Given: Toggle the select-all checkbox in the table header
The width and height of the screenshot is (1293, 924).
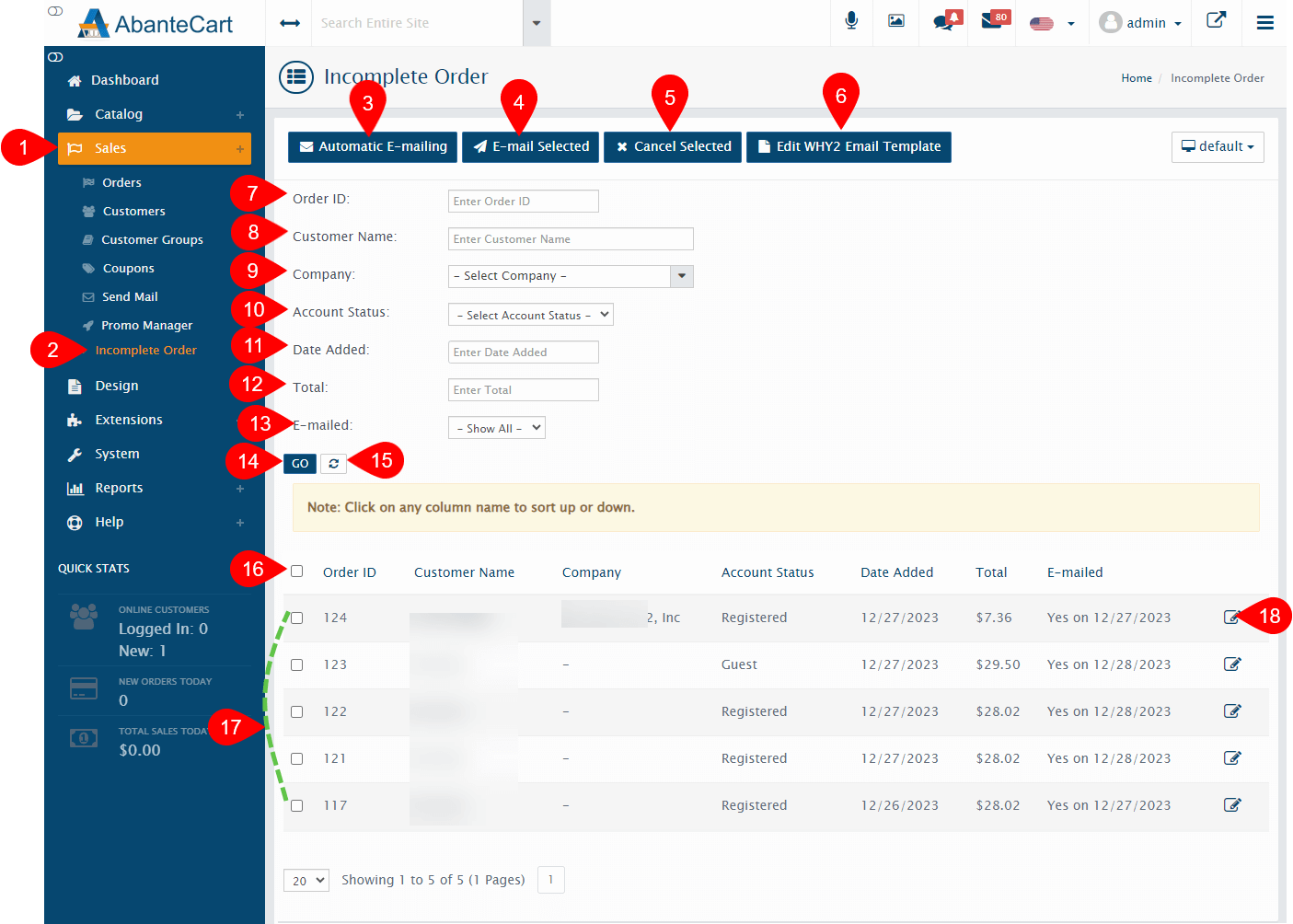Looking at the screenshot, I should click(297, 572).
